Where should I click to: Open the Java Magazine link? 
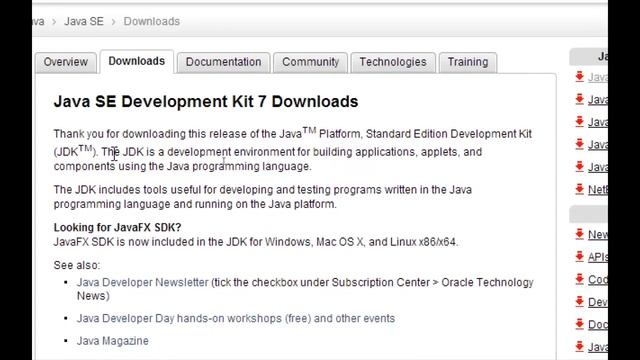click(113, 341)
